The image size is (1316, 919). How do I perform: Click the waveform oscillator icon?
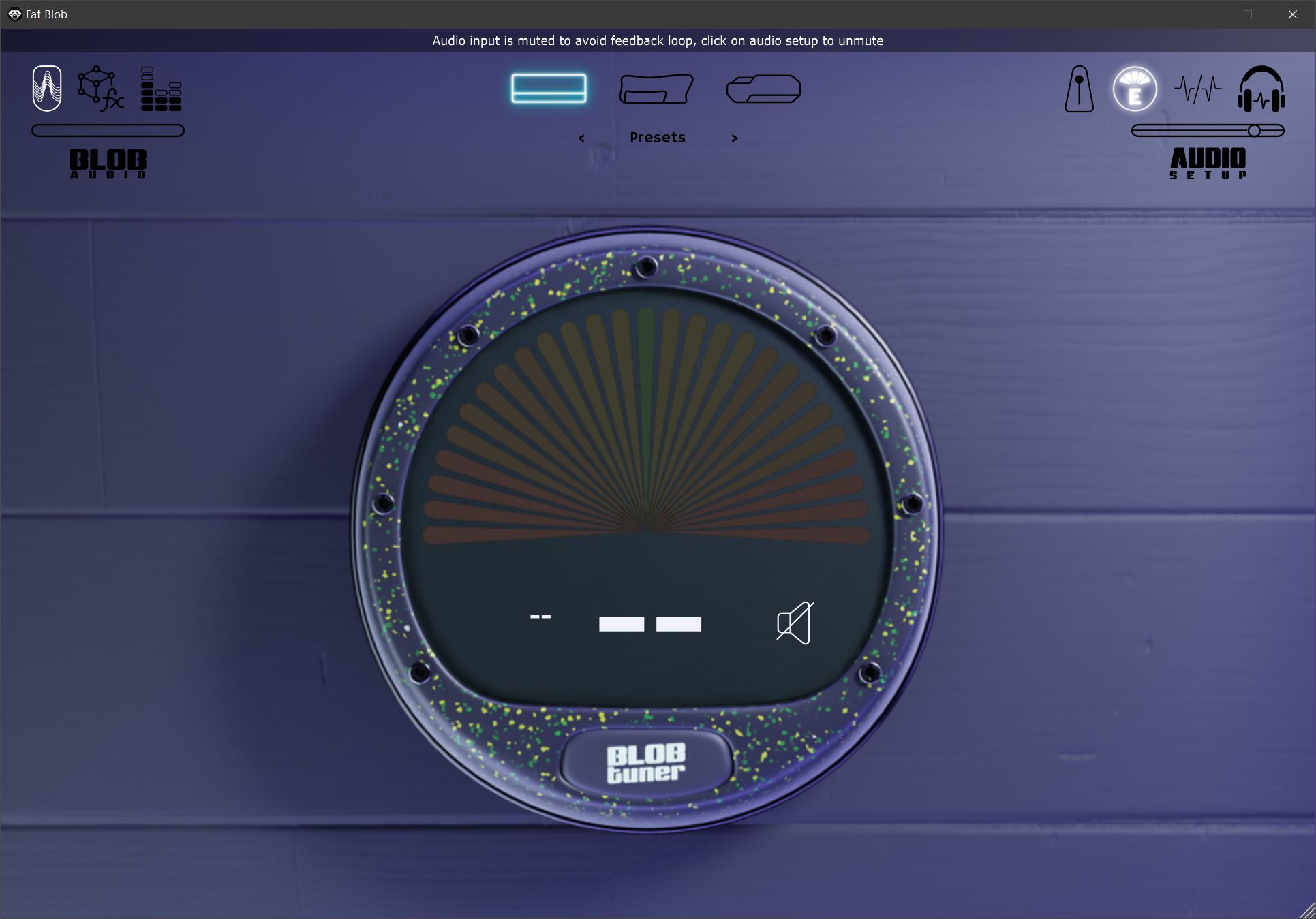click(47, 88)
